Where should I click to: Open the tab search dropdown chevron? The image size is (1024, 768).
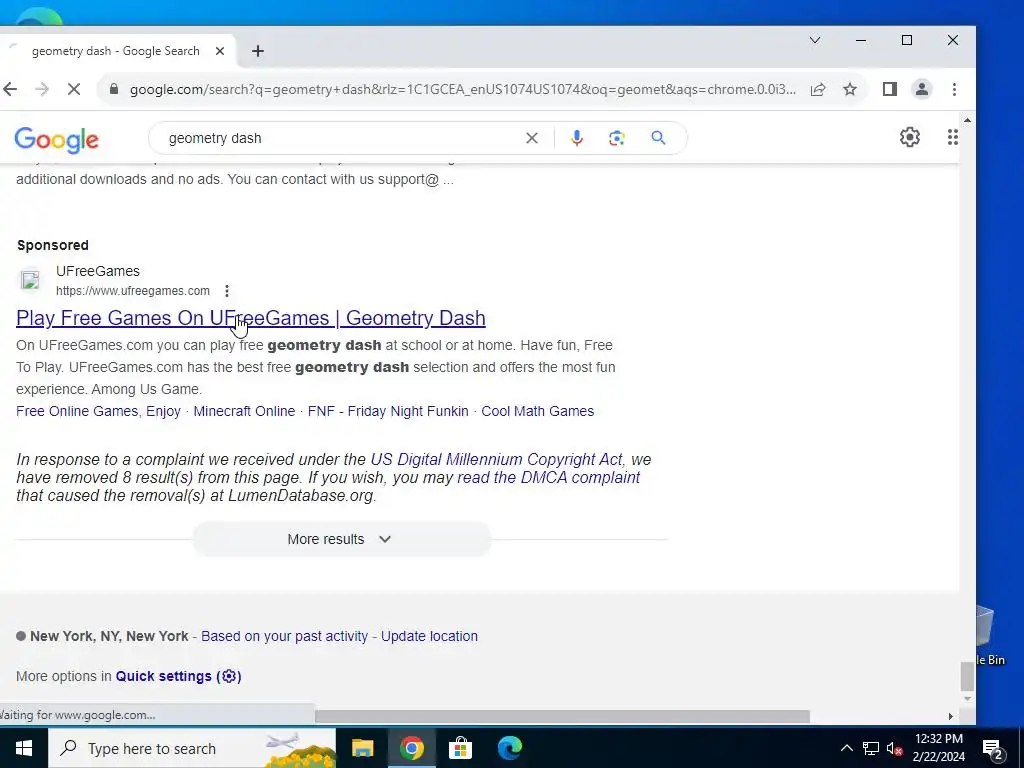tap(815, 40)
